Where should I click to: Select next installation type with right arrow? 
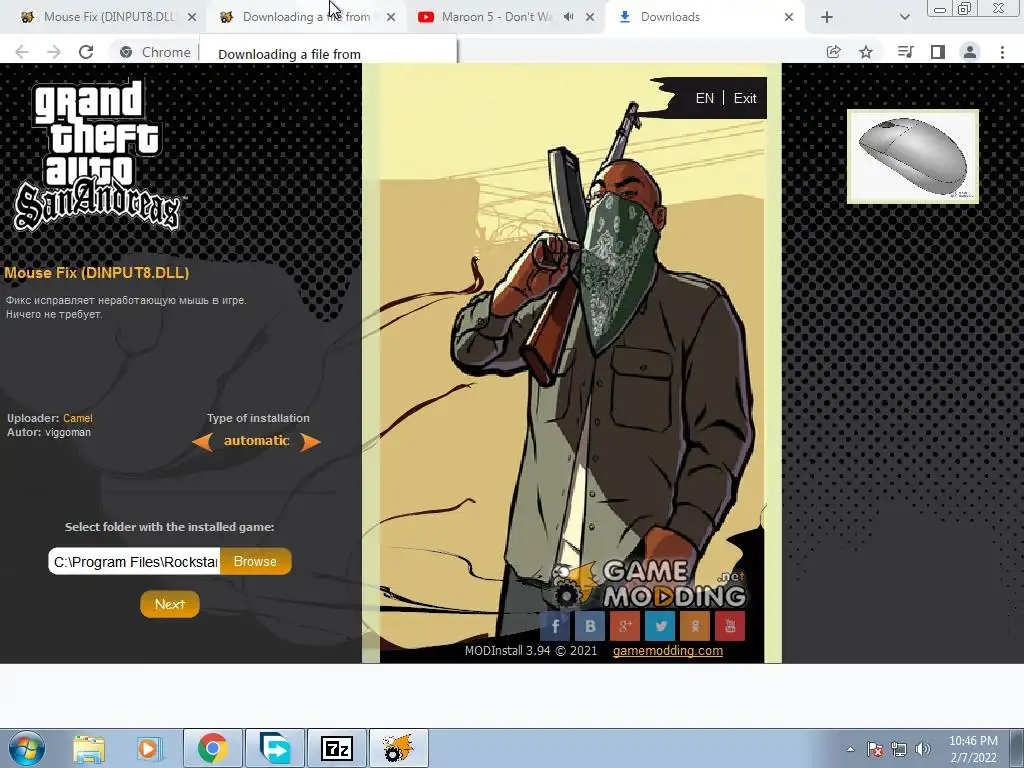click(x=310, y=442)
